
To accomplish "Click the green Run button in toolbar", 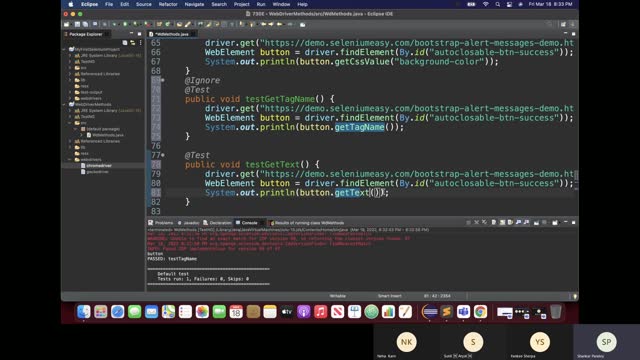I will click(x=125, y=24).
